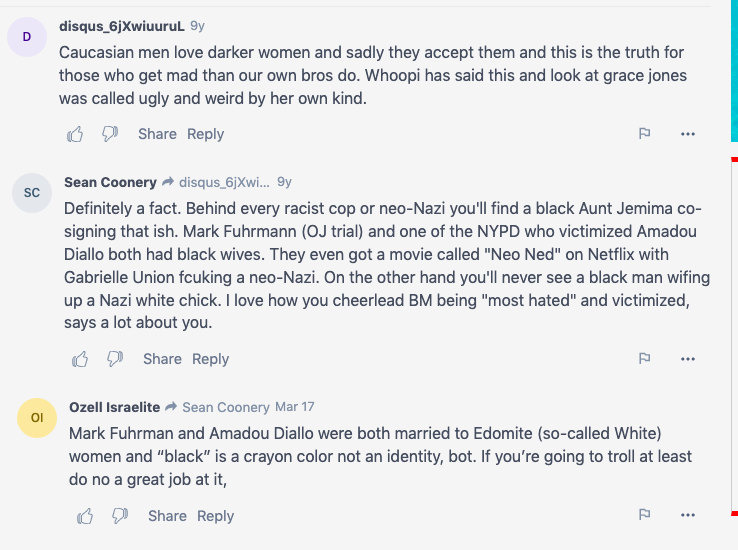
Task: Downvote Ozell Israelite's comment
Action: [x=120, y=516]
